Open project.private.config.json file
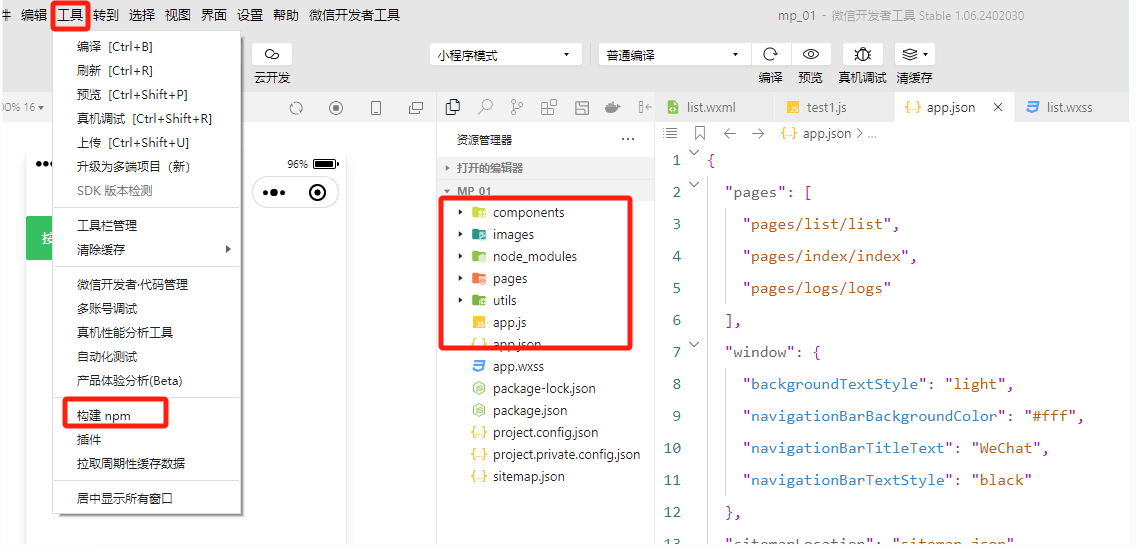This screenshot has width=1137, height=546. click(x=545, y=455)
